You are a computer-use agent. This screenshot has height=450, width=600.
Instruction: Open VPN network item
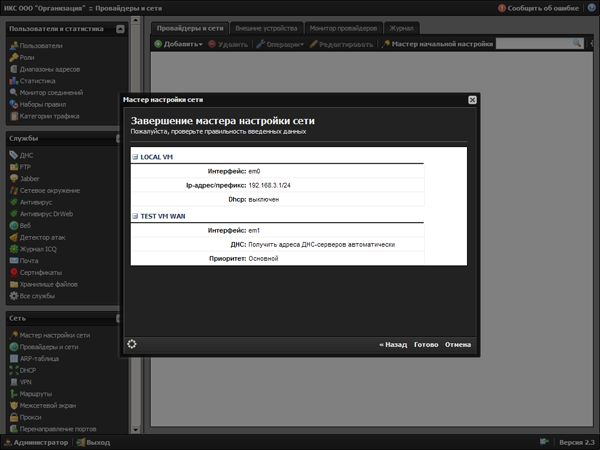click(x=21, y=382)
